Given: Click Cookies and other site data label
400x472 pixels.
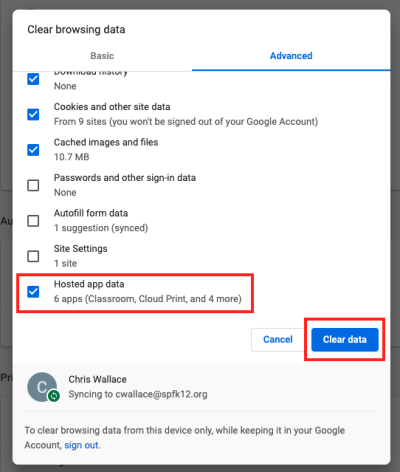Looking at the screenshot, I should click(x=112, y=107).
